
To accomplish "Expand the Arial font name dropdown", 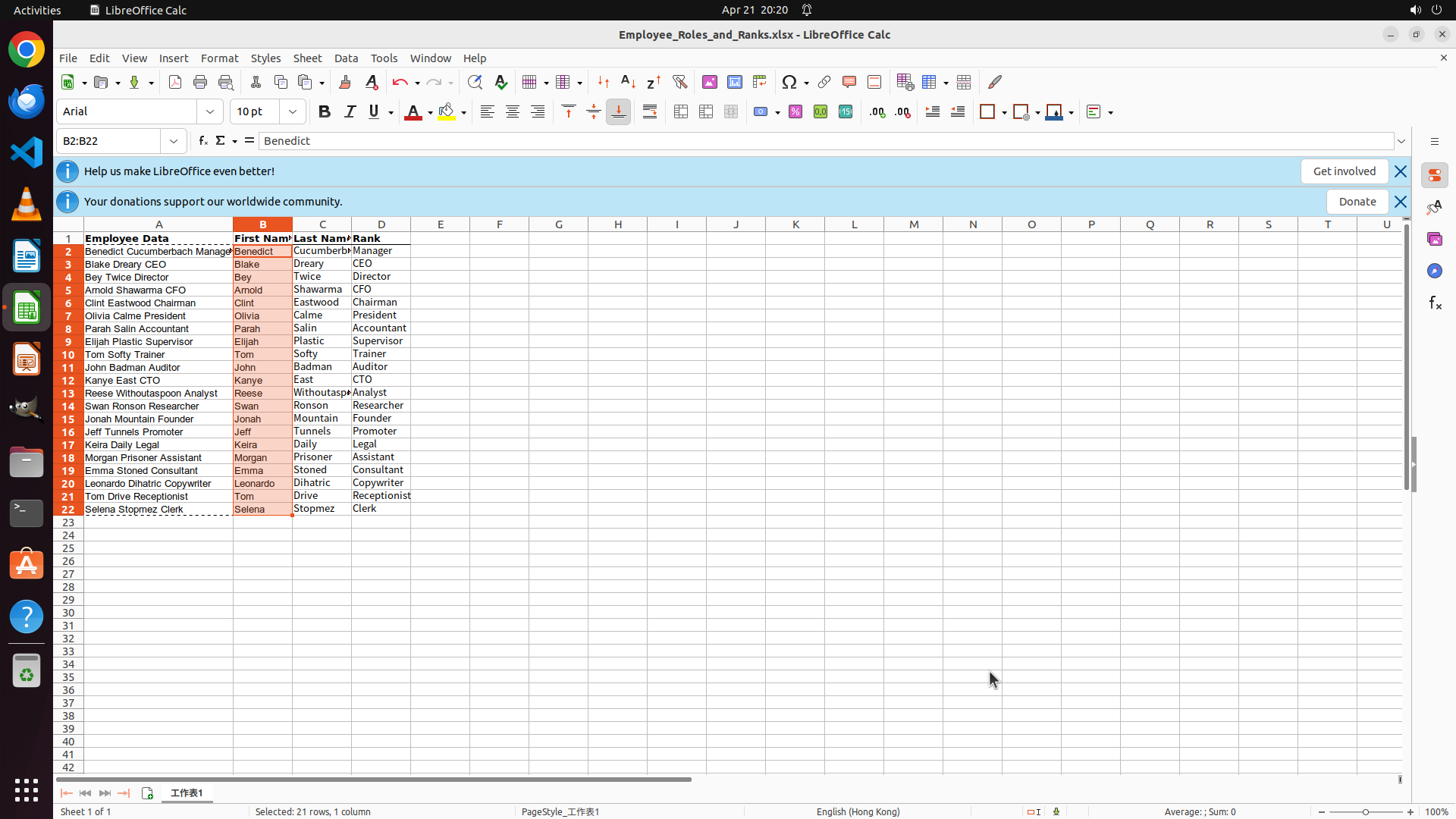I will 210,112.
